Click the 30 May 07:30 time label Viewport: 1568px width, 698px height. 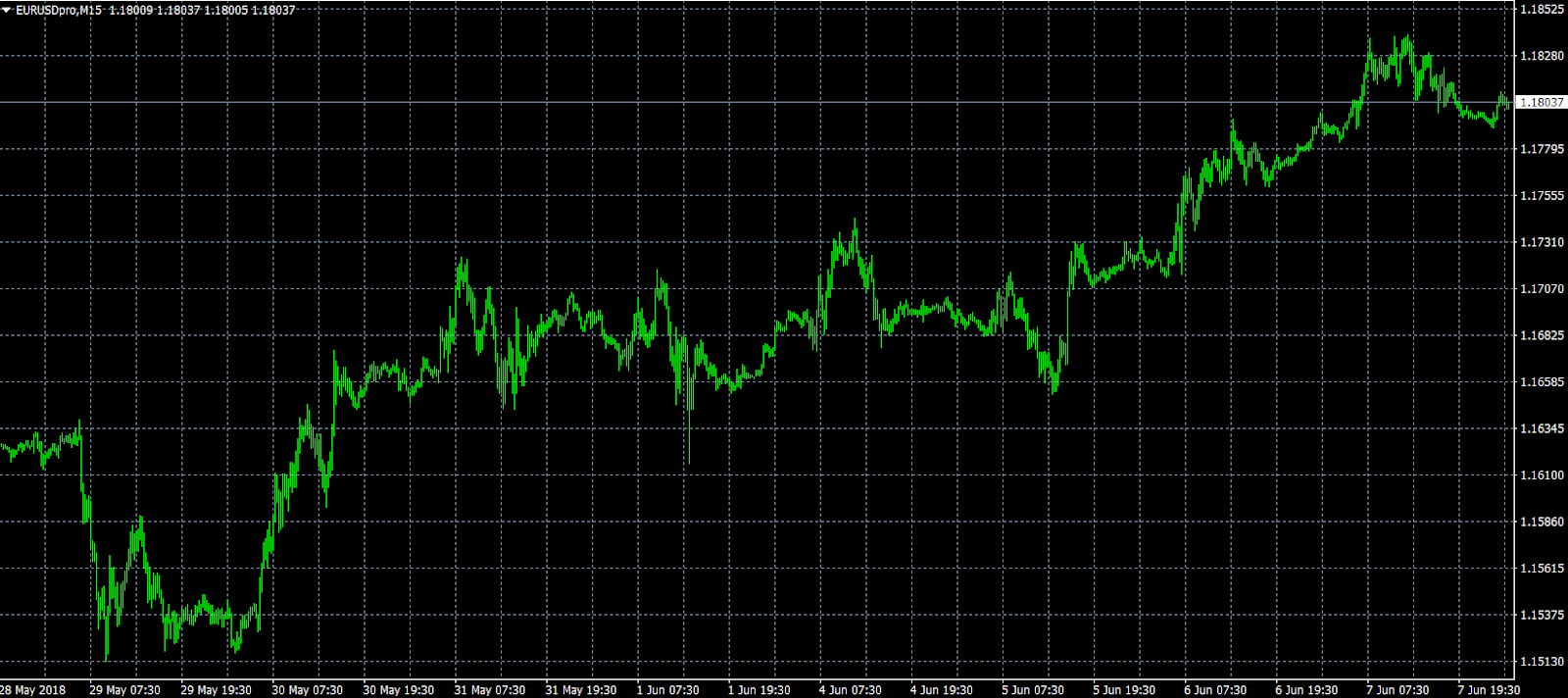coord(307,690)
